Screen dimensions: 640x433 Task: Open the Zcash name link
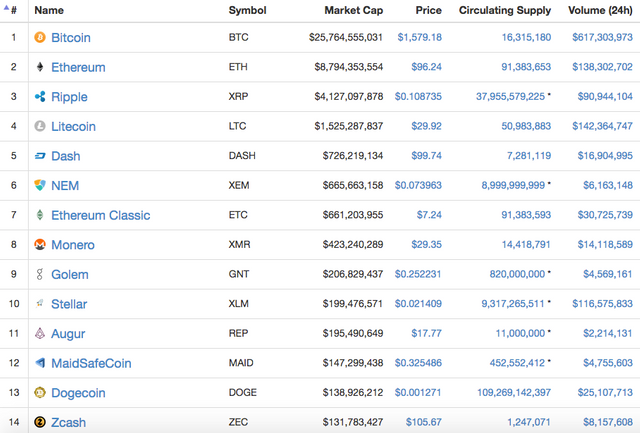69,422
